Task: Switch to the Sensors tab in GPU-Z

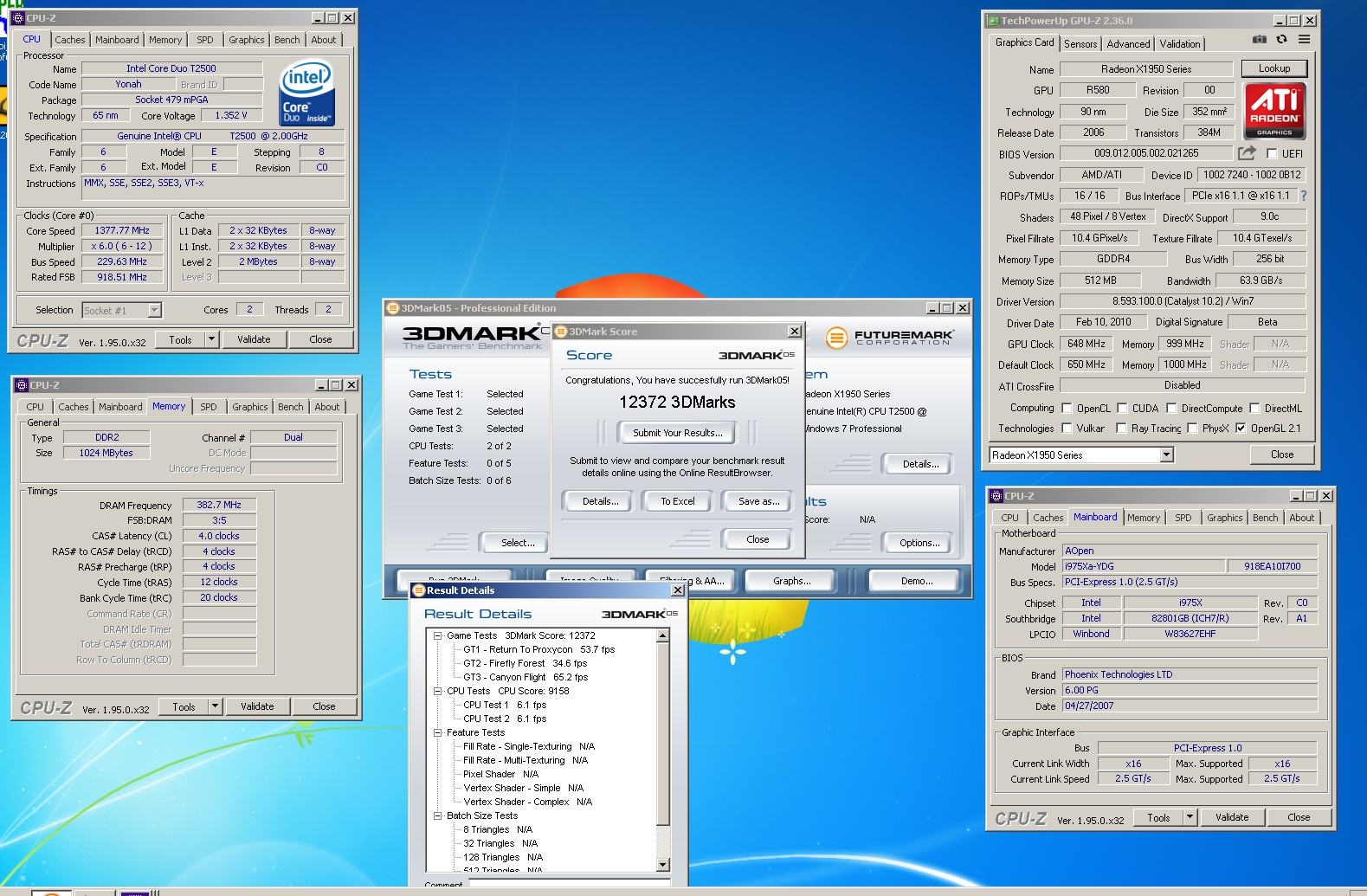Action: point(1080,44)
